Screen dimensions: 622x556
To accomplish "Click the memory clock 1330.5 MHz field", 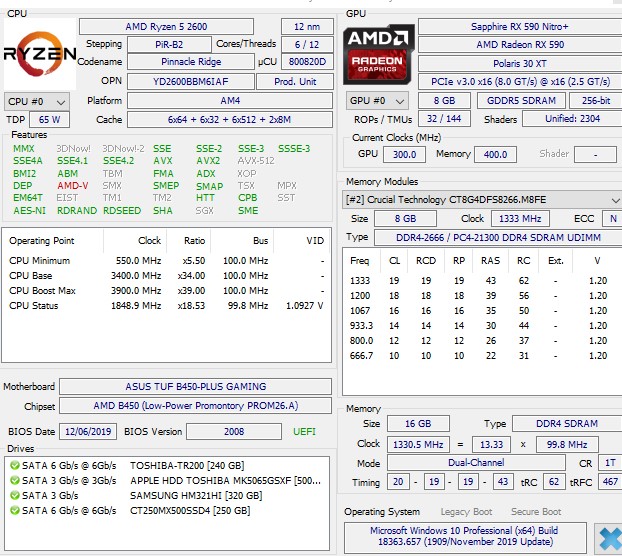I will (418, 445).
